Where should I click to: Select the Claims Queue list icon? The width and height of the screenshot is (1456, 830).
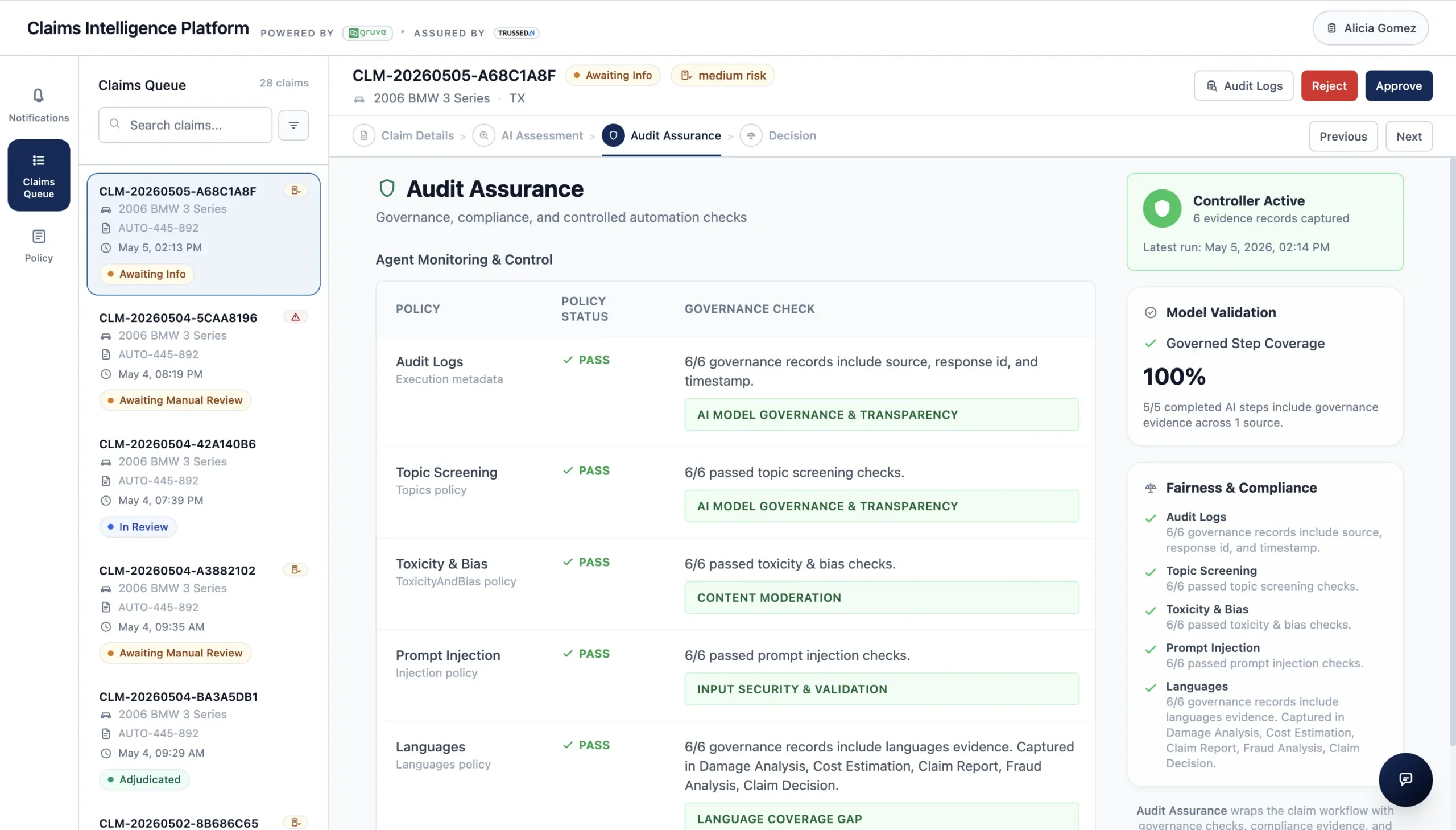pyautogui.click(x=38, y=160)
